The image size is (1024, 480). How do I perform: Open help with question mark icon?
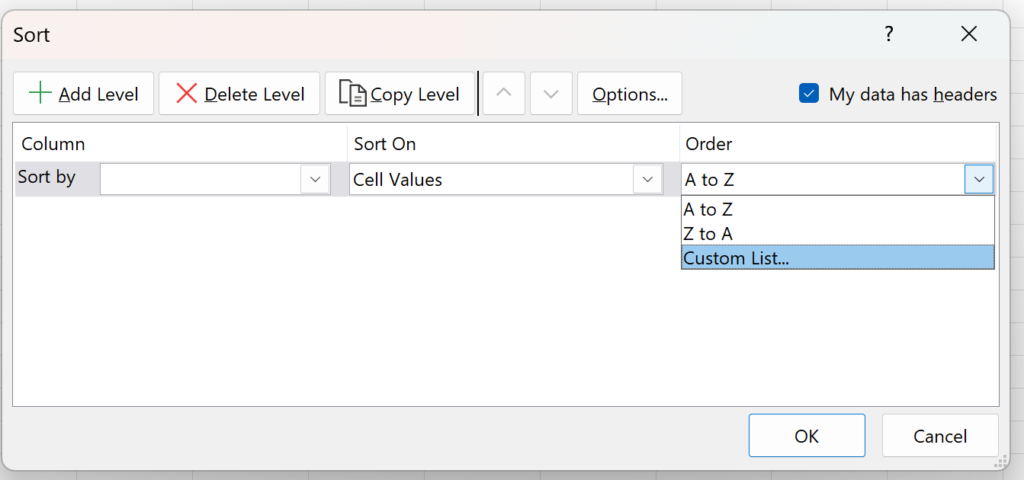[889, 34]
